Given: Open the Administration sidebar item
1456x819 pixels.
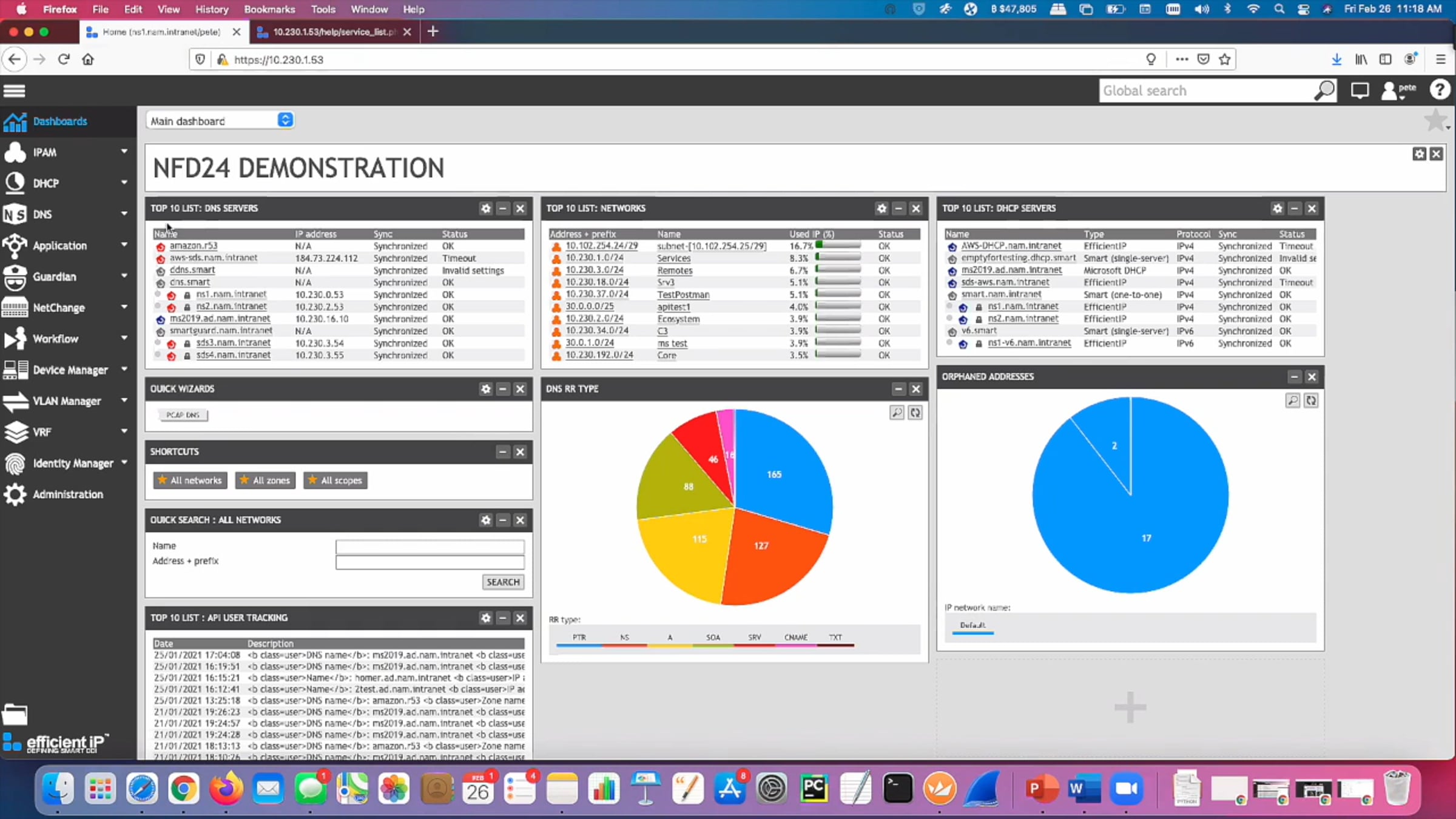Looking at the screenshot, I should (x=67, y=494).
